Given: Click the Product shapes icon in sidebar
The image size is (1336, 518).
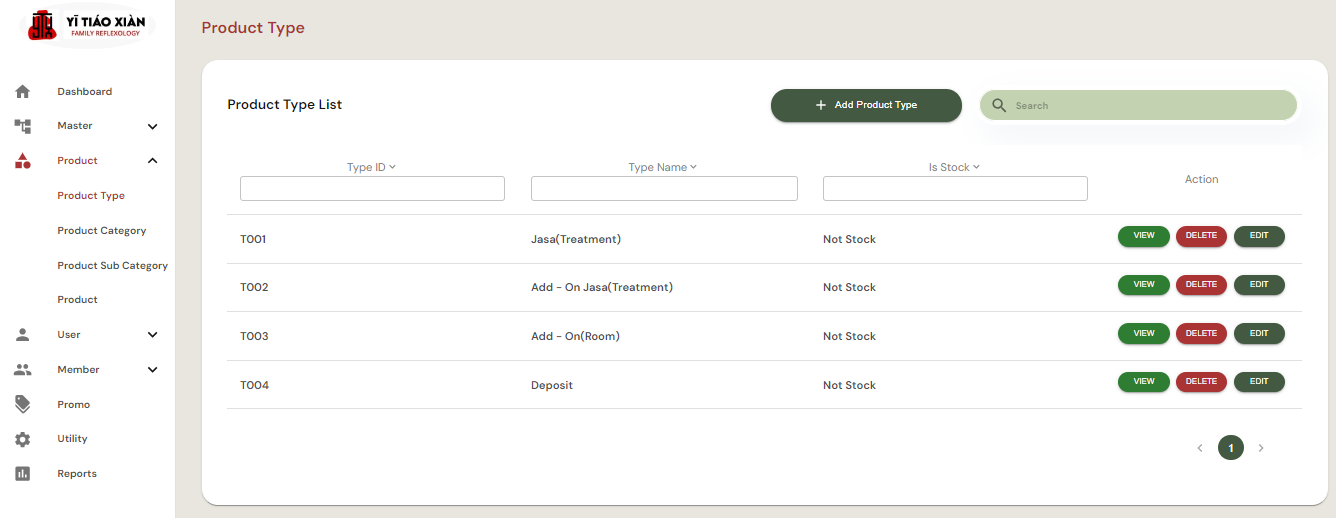Looking at the screenshot, I should click(22, 161).
